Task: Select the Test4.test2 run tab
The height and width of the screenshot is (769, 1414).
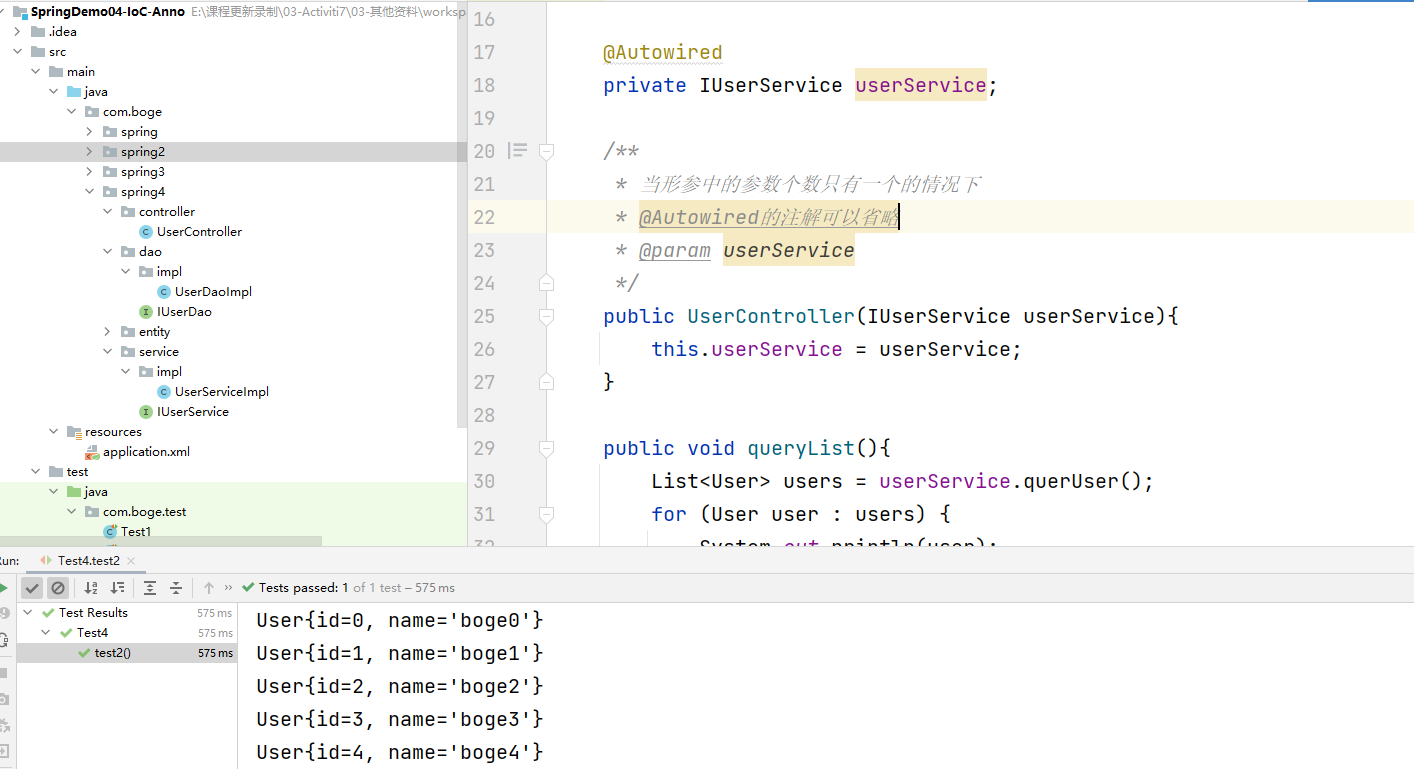Action: (x=88, y=561)
